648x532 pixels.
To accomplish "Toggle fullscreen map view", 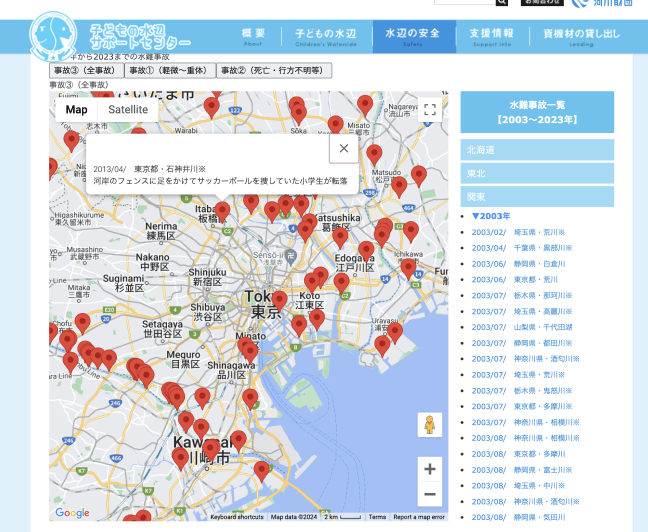I will 430,110.
